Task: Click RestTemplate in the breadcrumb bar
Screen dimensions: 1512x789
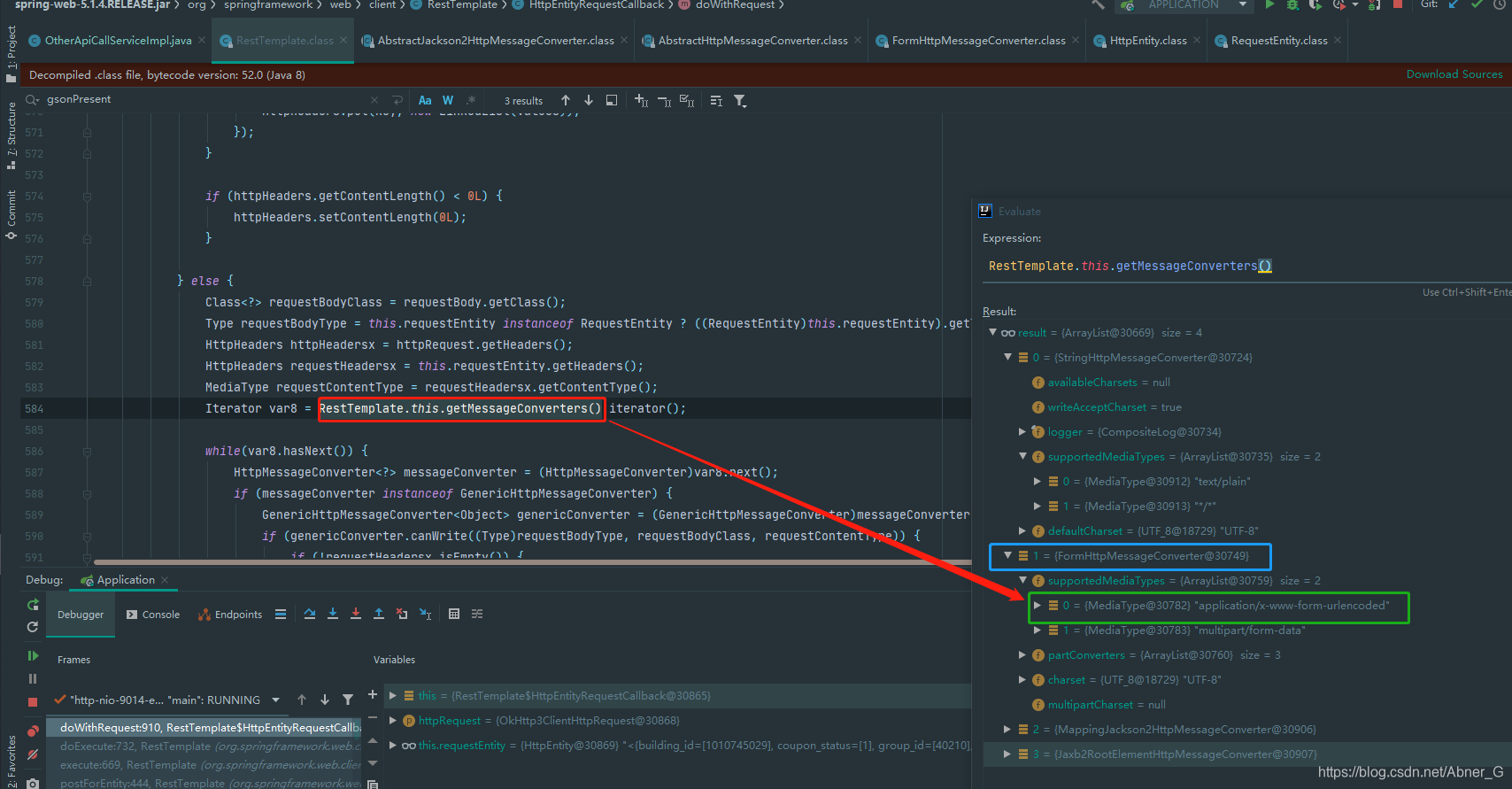Action: pyautogui.click(x=462, y=5)
